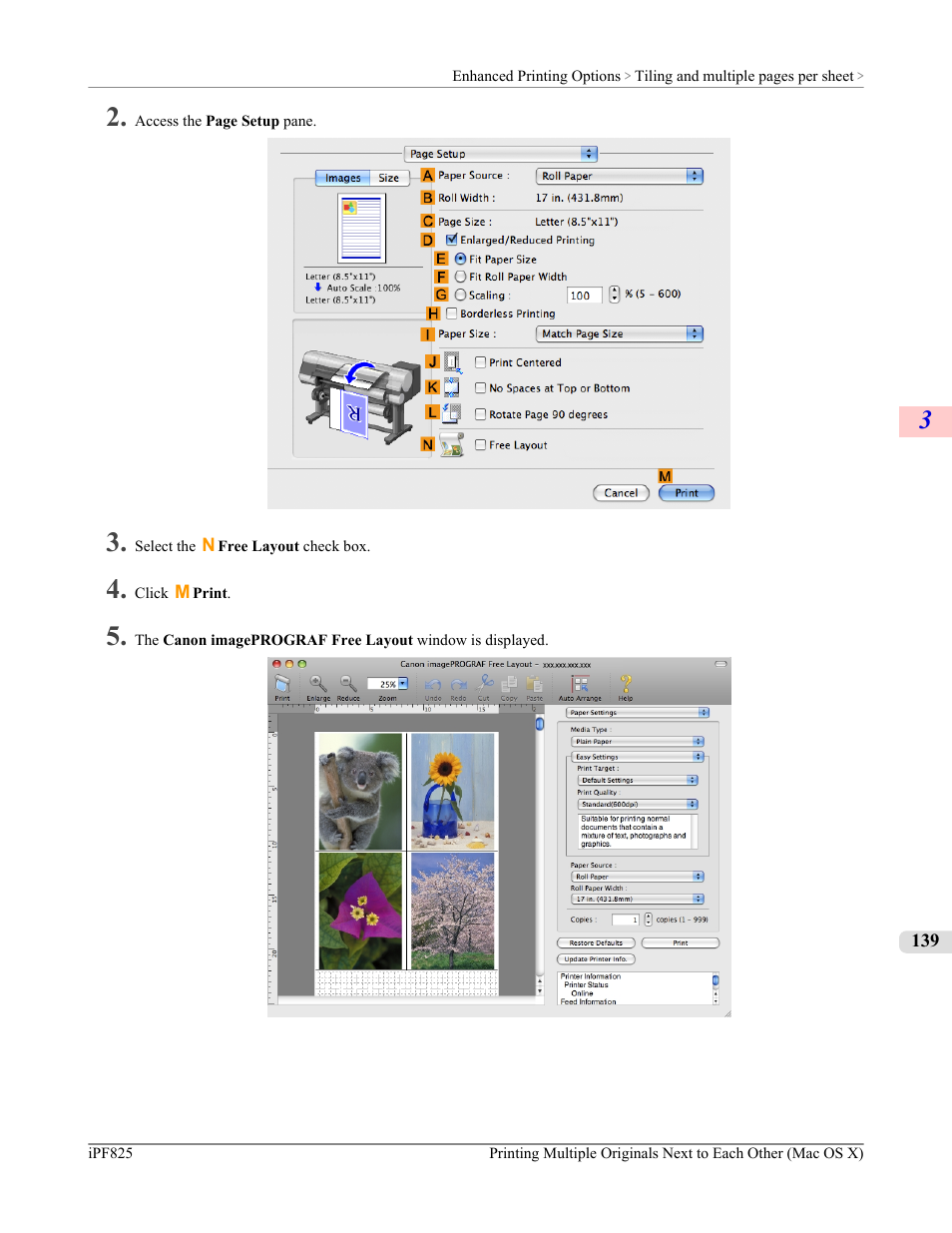The width and height of the screenshot is (952, 1233).
Task: Check Rotate Page 90 degrees
Action: [x=480, y=414]
